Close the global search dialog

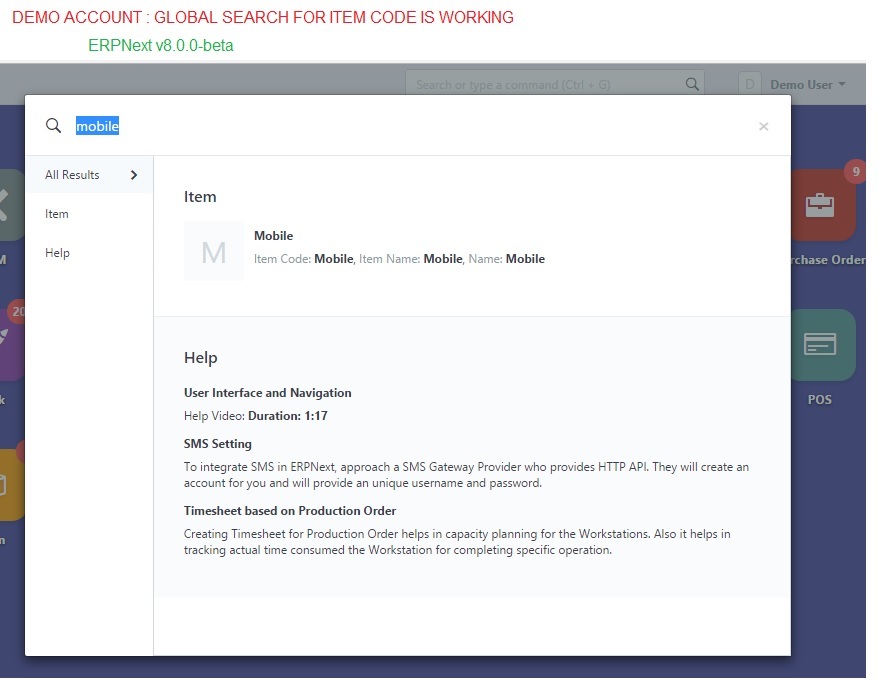click(763, 127)
